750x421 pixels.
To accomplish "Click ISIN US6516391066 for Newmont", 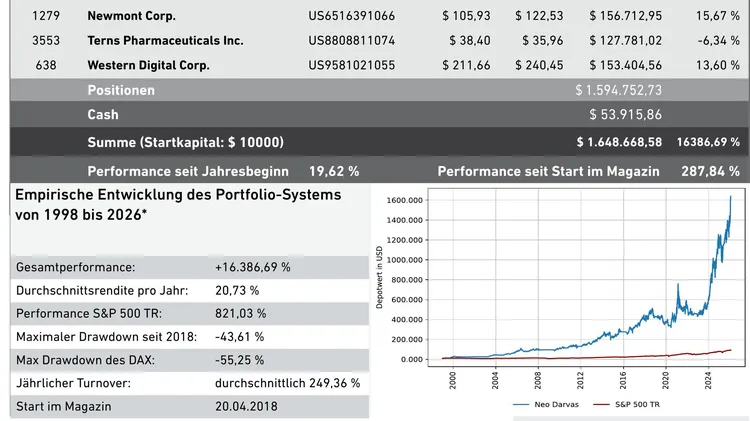I will point(351,16).
